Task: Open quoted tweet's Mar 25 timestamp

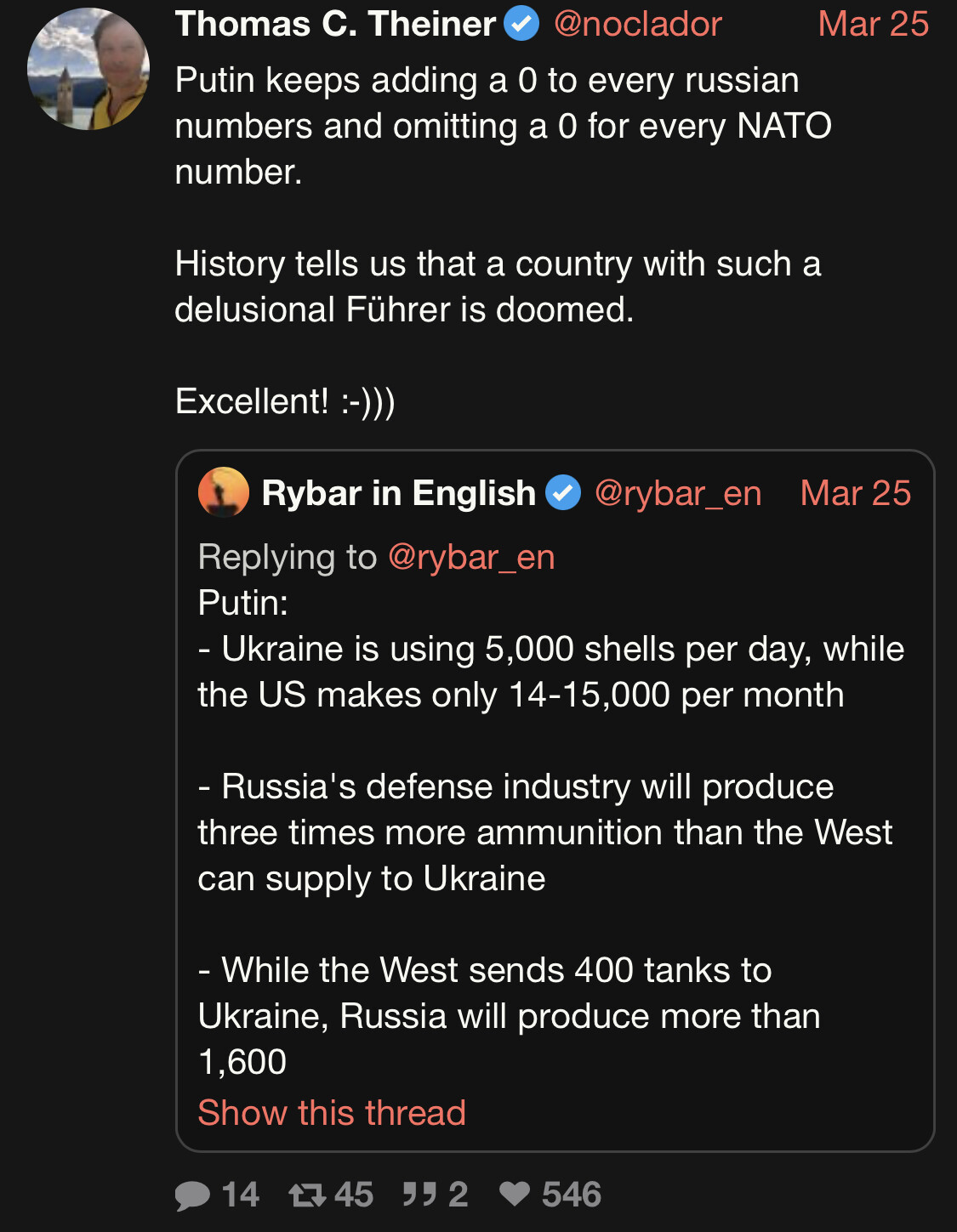Action: click(855, 493)
